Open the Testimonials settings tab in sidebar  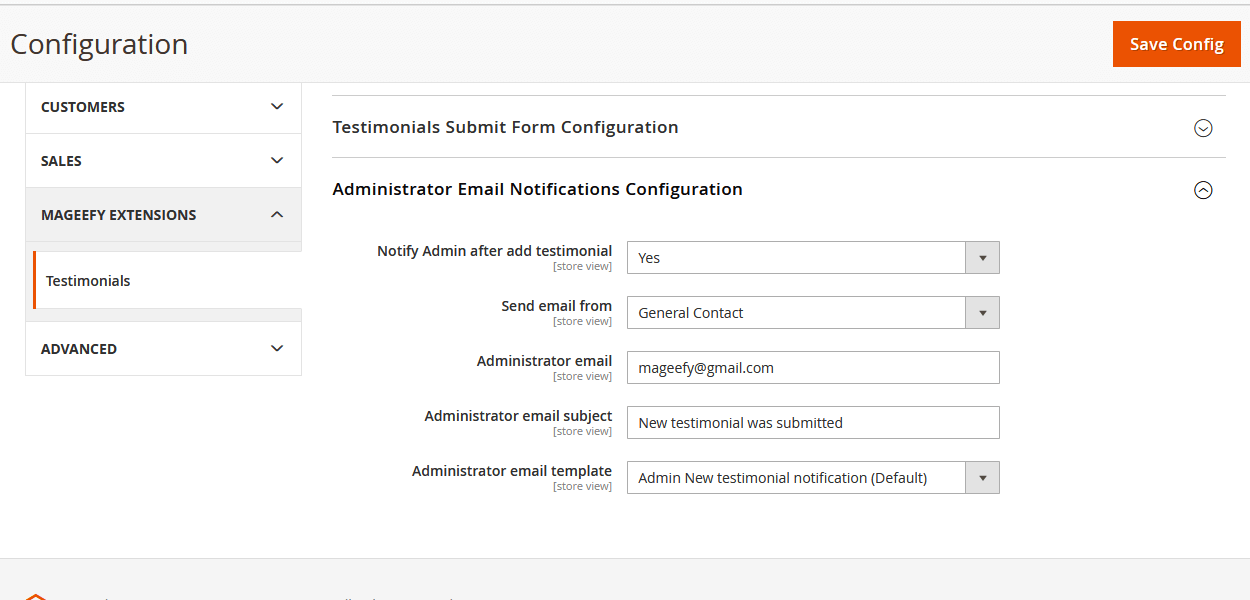(88, 281)
